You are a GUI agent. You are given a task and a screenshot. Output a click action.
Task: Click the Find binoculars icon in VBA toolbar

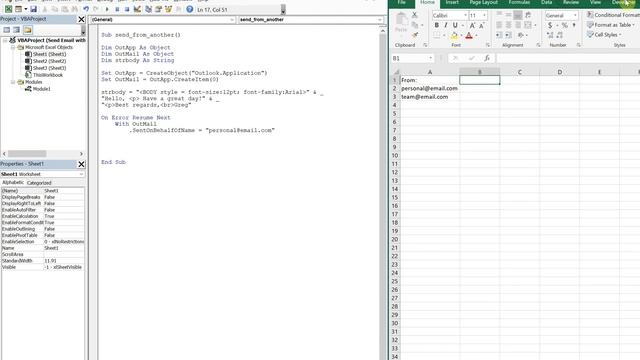click(75, 9)
